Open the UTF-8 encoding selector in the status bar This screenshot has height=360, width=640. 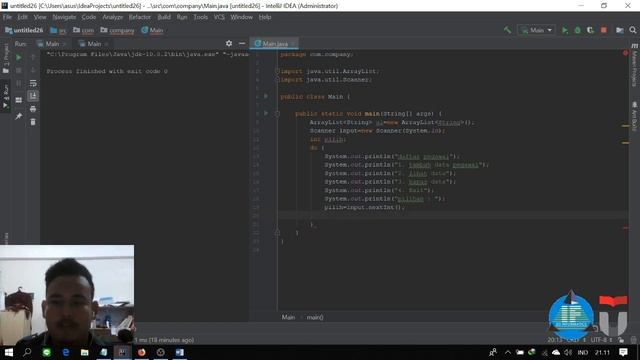point(601,340)
